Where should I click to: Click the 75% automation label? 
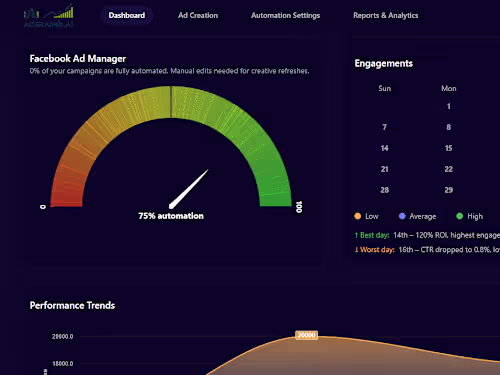(x=171, y=216)
